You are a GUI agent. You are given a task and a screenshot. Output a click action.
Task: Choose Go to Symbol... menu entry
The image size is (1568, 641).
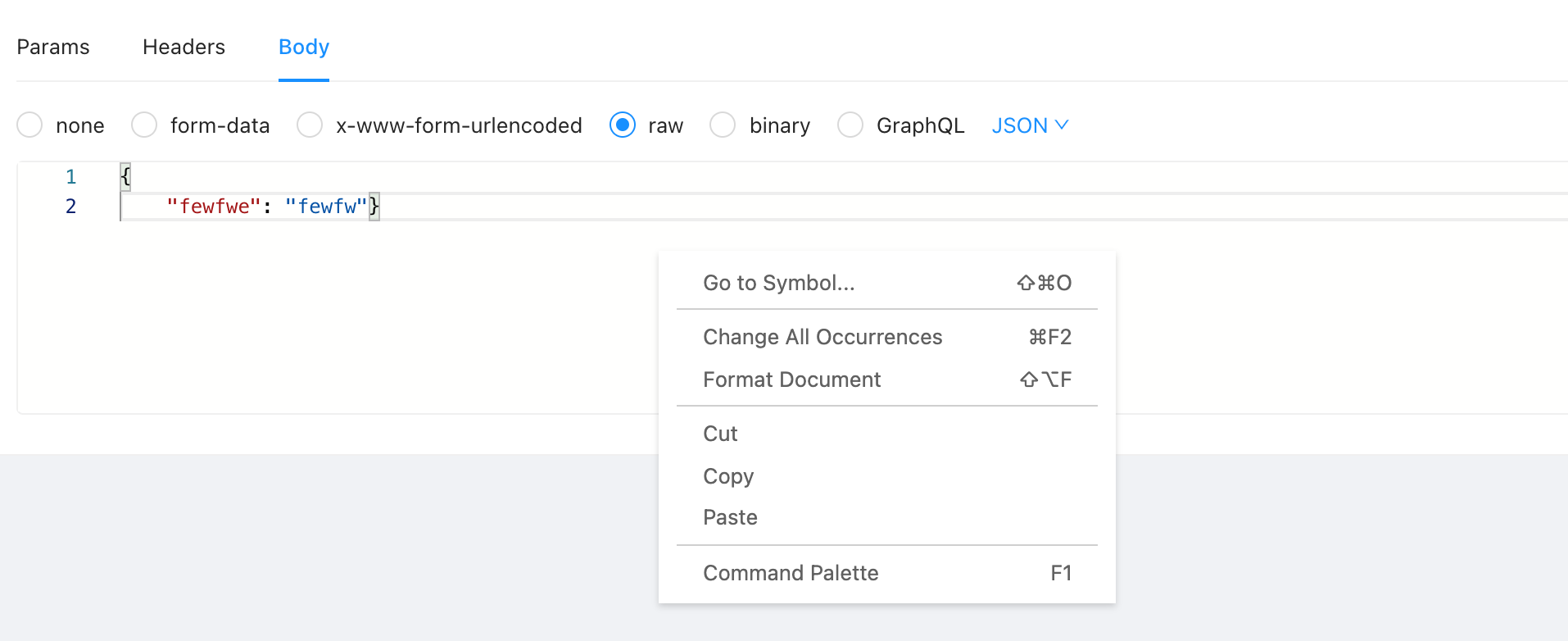(x=887, y=283)
